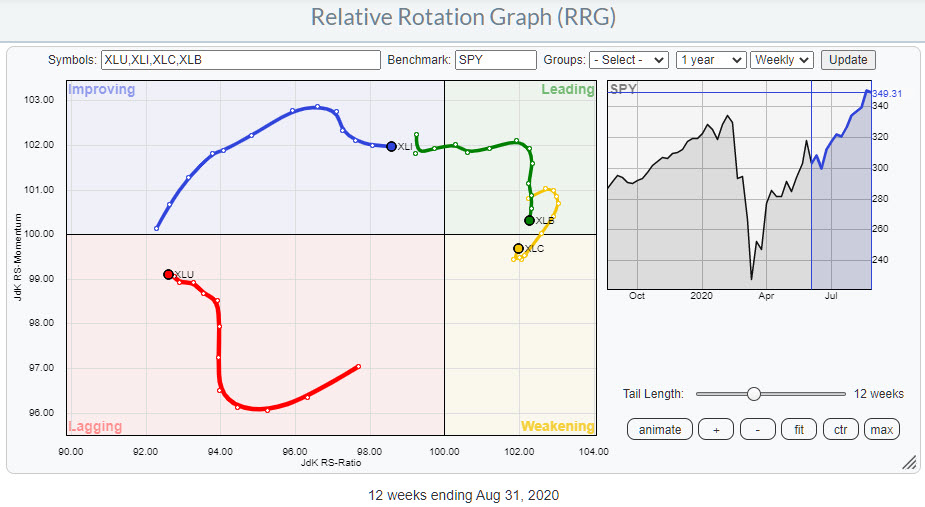The height and width of the screenshot is (507, 925).
Task: Focus the Benchmark SPY text field
Action: pyautogui.click(x=495, y=60)
